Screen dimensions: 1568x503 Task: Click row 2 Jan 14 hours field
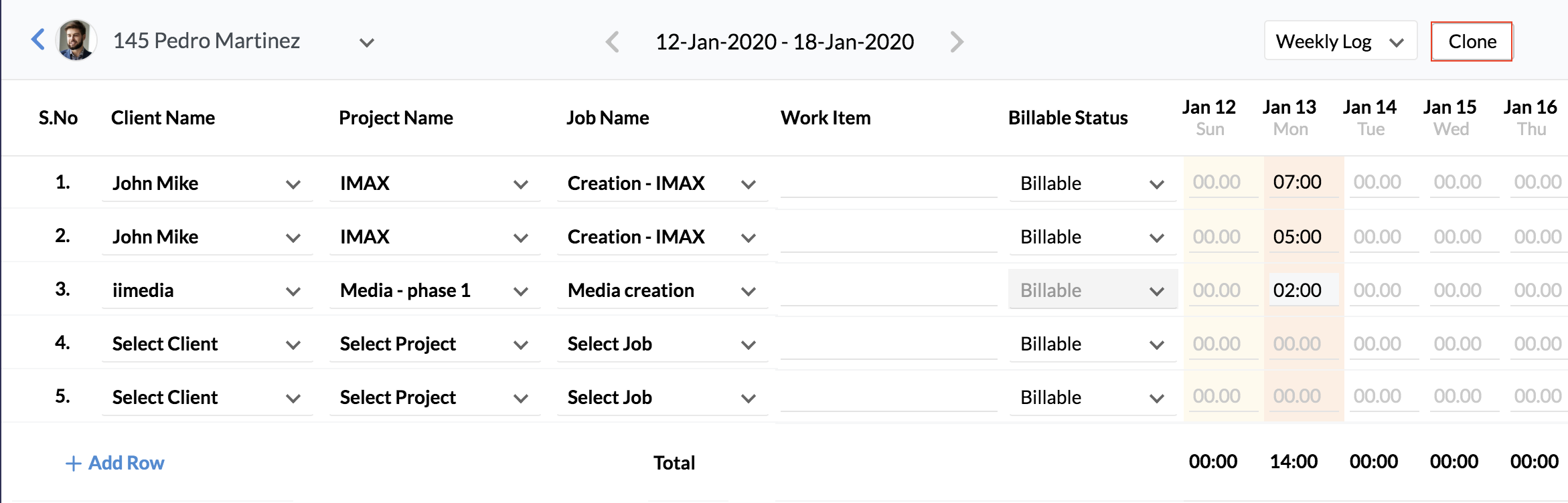pyautogui.click(x=1377, y=237)
